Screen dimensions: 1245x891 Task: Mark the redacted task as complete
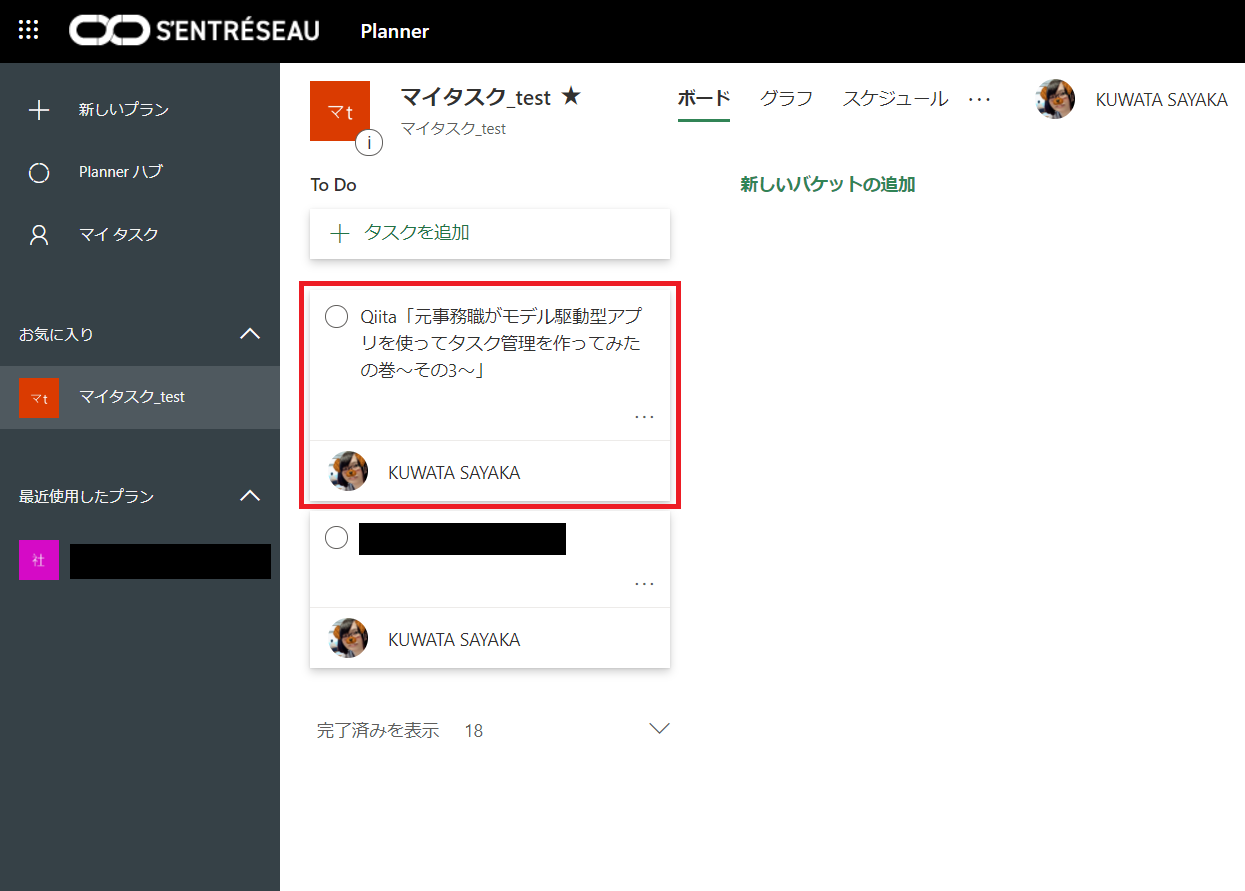[x=337, y=538]
